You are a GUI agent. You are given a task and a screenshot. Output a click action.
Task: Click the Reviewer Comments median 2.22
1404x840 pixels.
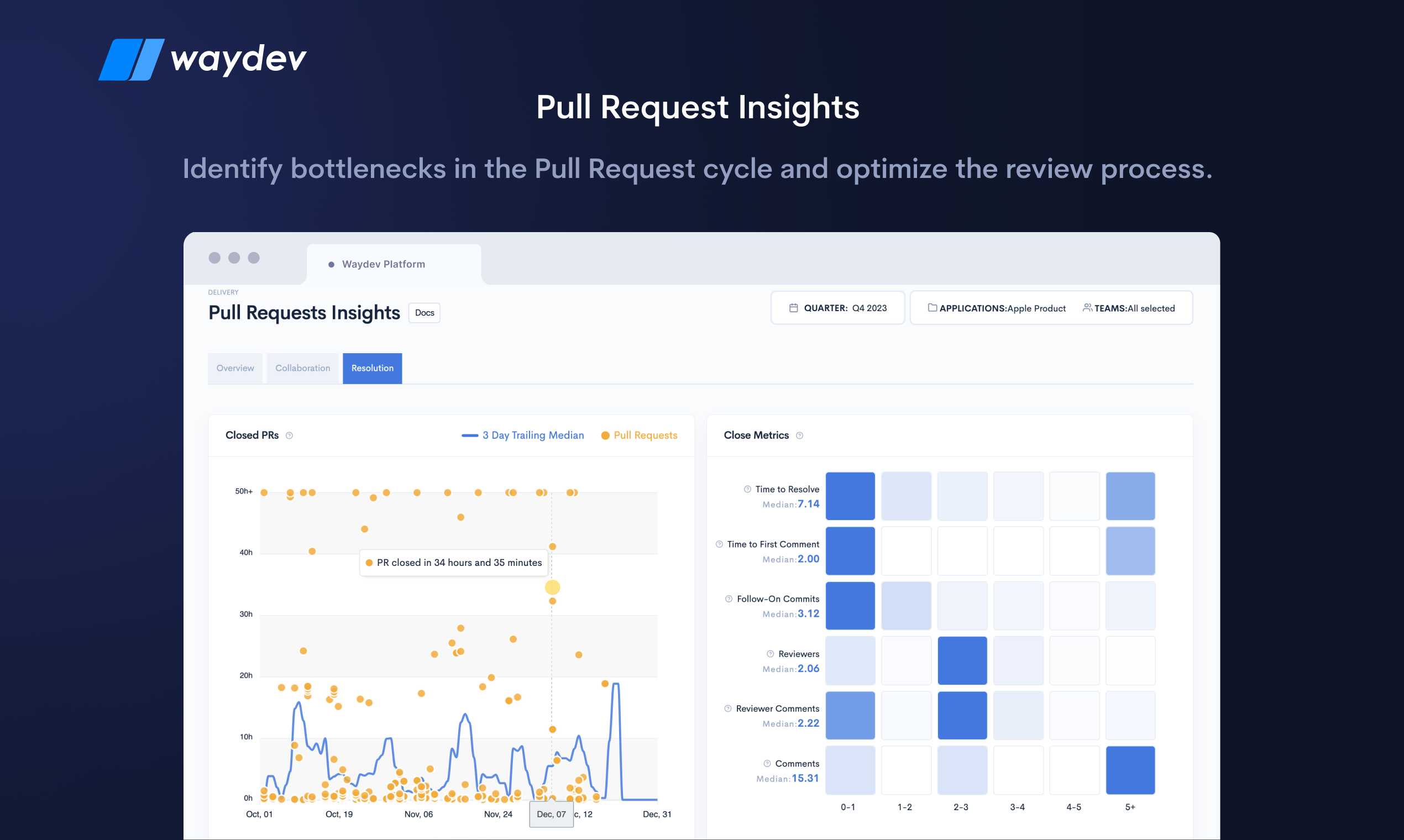808,723
